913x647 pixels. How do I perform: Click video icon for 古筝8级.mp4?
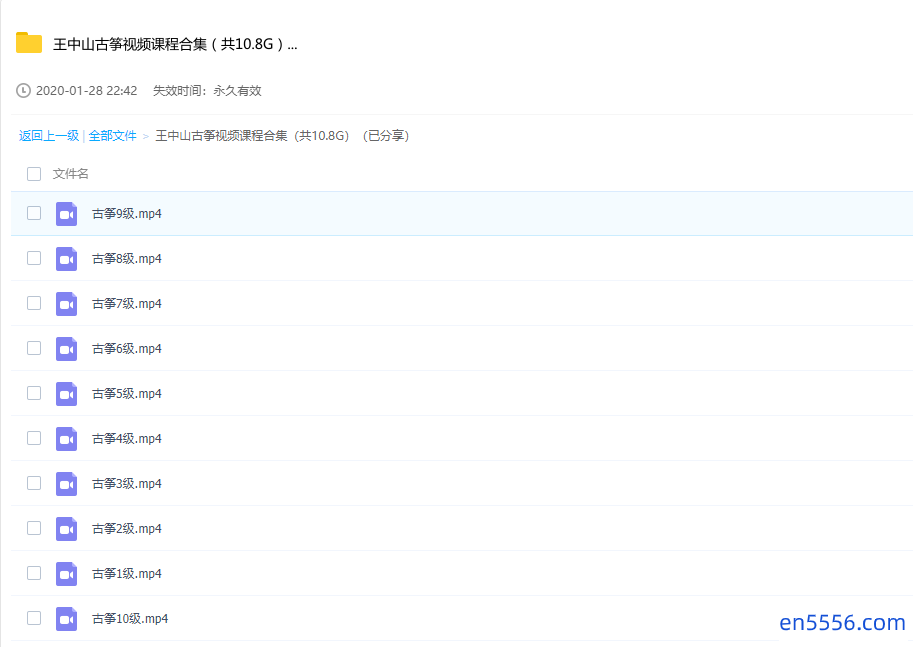[67, 259]
